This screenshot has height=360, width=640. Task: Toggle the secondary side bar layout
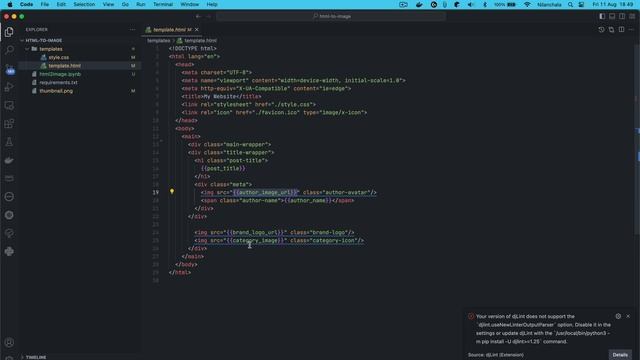[x=622, y=16]
